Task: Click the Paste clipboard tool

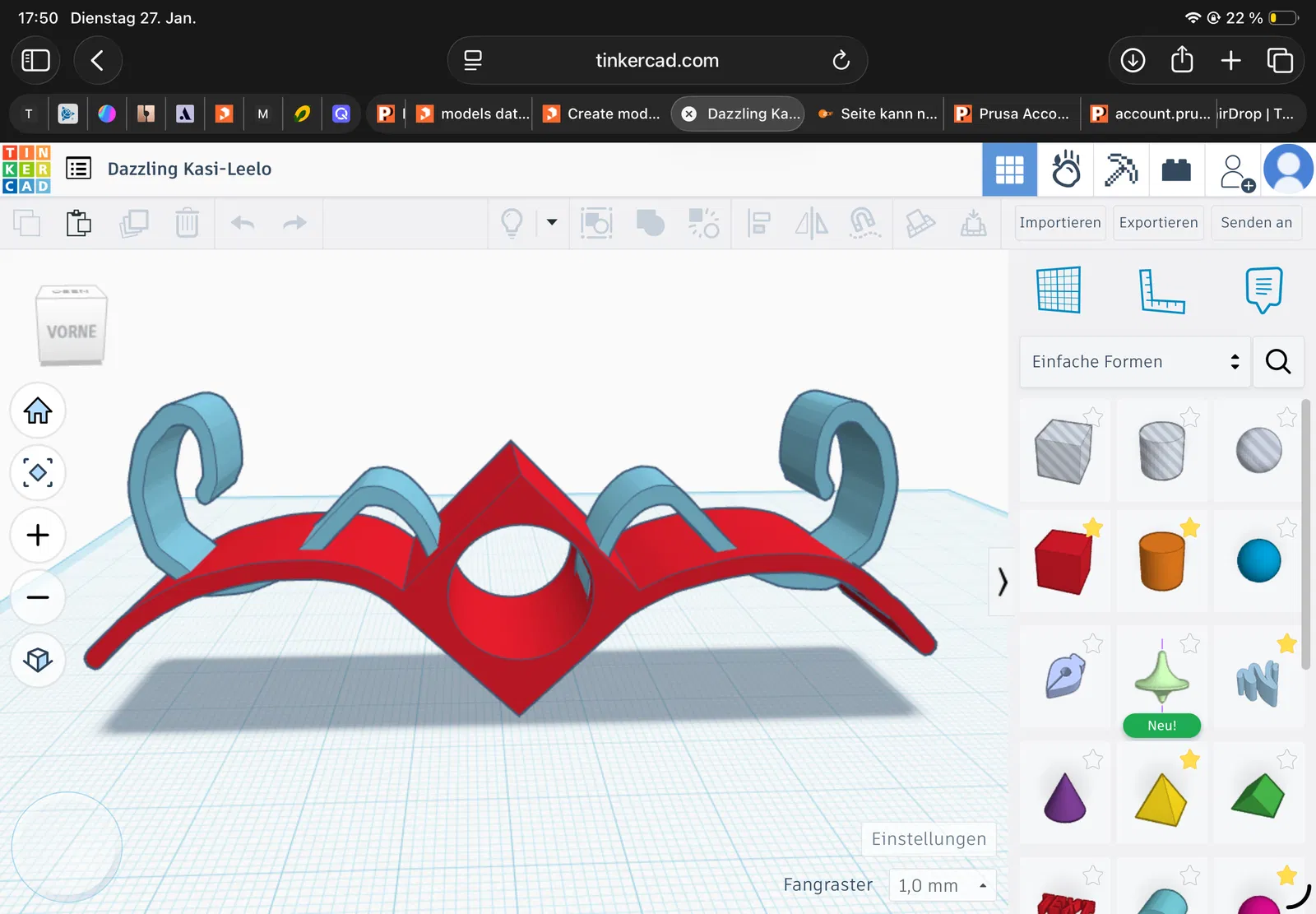Action: 79,223
